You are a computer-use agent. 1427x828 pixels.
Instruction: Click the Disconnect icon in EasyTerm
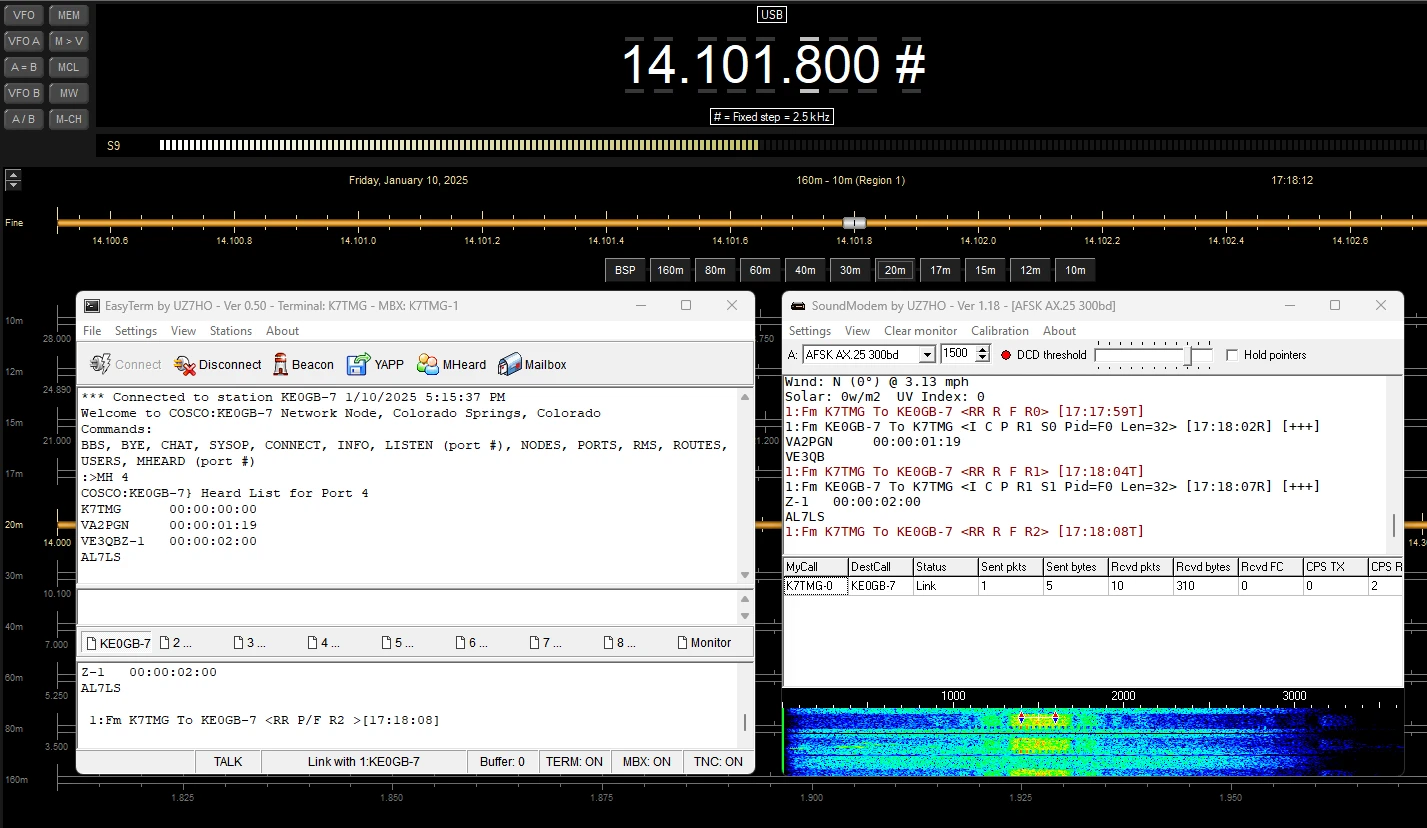[x=185, y=365]
